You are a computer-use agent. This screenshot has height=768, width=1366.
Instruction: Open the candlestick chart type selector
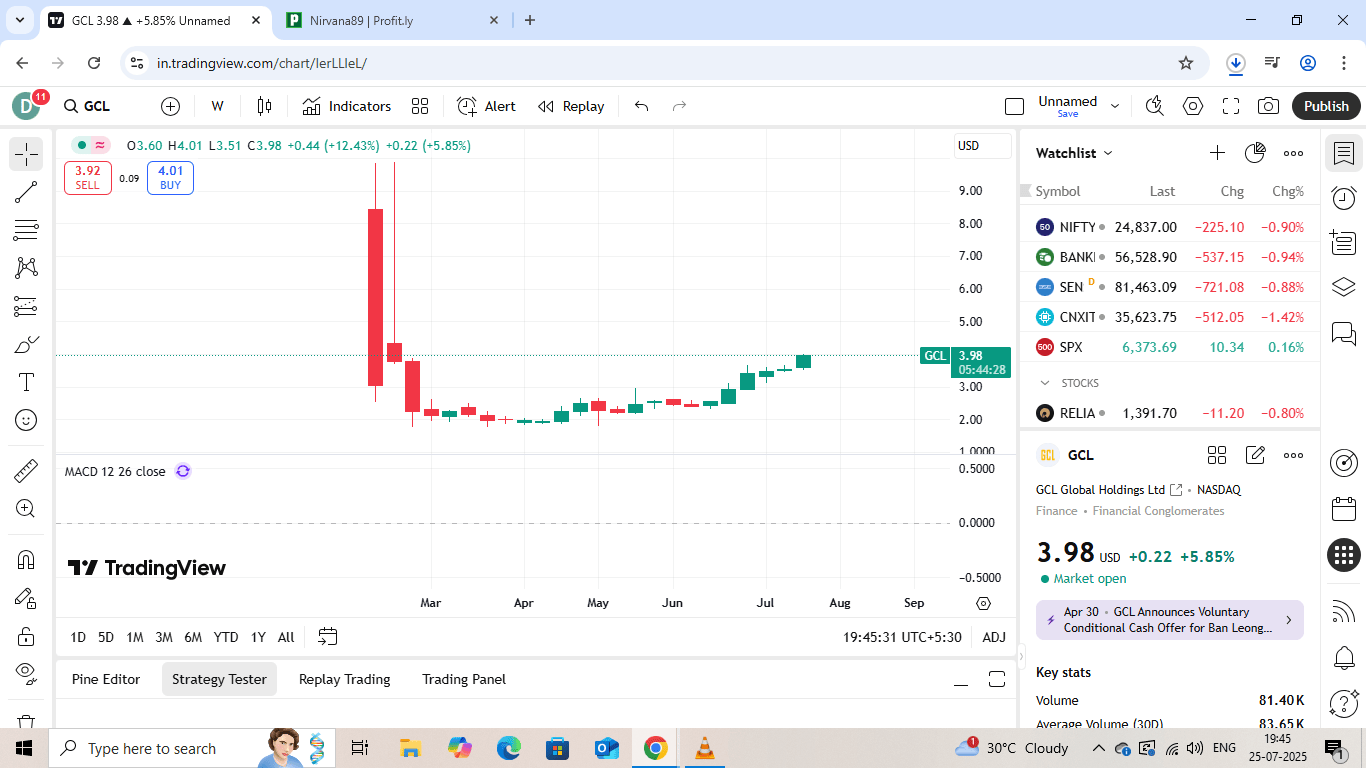(x=264, y=106)
